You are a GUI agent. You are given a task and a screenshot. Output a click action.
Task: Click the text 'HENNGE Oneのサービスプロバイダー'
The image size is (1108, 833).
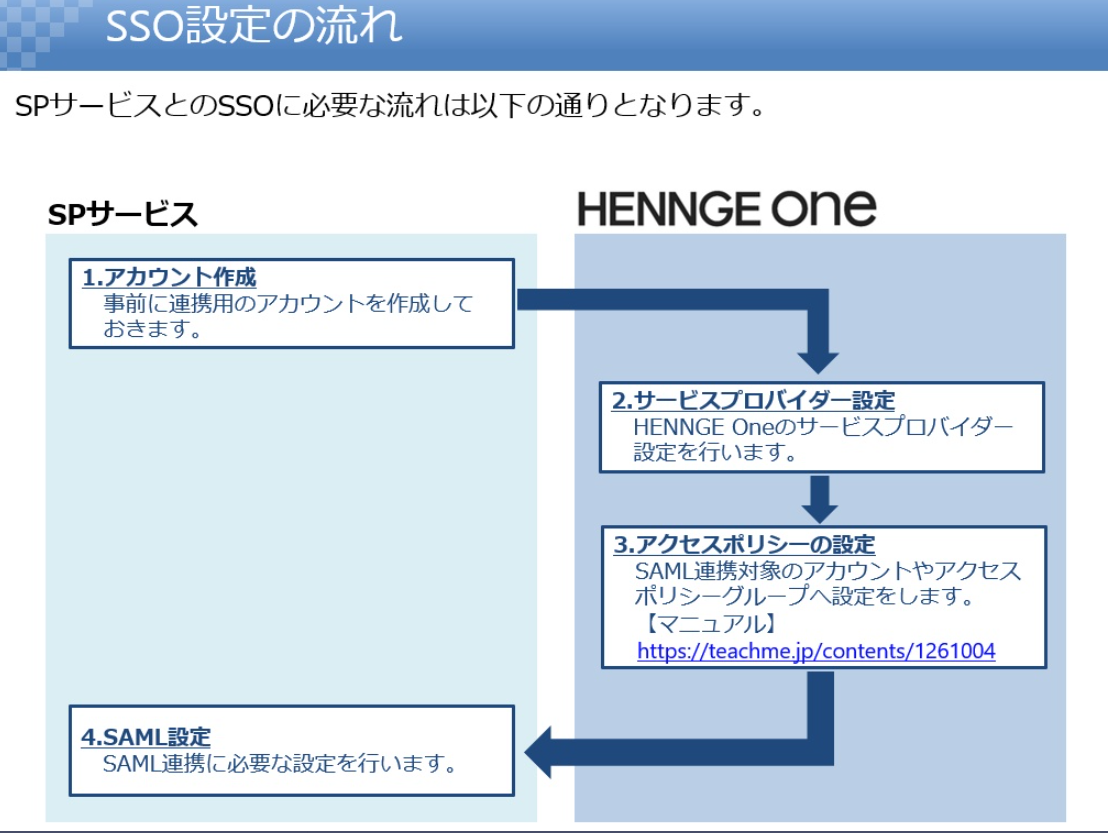tap(823, 427)
